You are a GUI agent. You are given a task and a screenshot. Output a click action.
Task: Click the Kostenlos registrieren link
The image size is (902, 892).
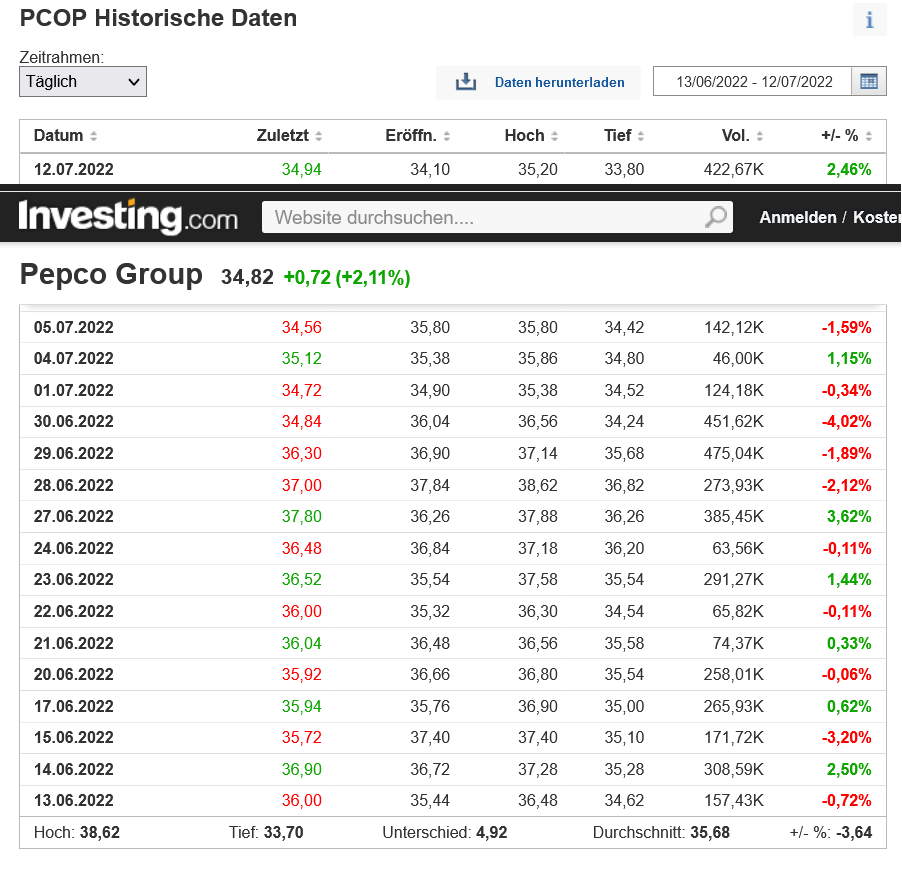(877, 217)
